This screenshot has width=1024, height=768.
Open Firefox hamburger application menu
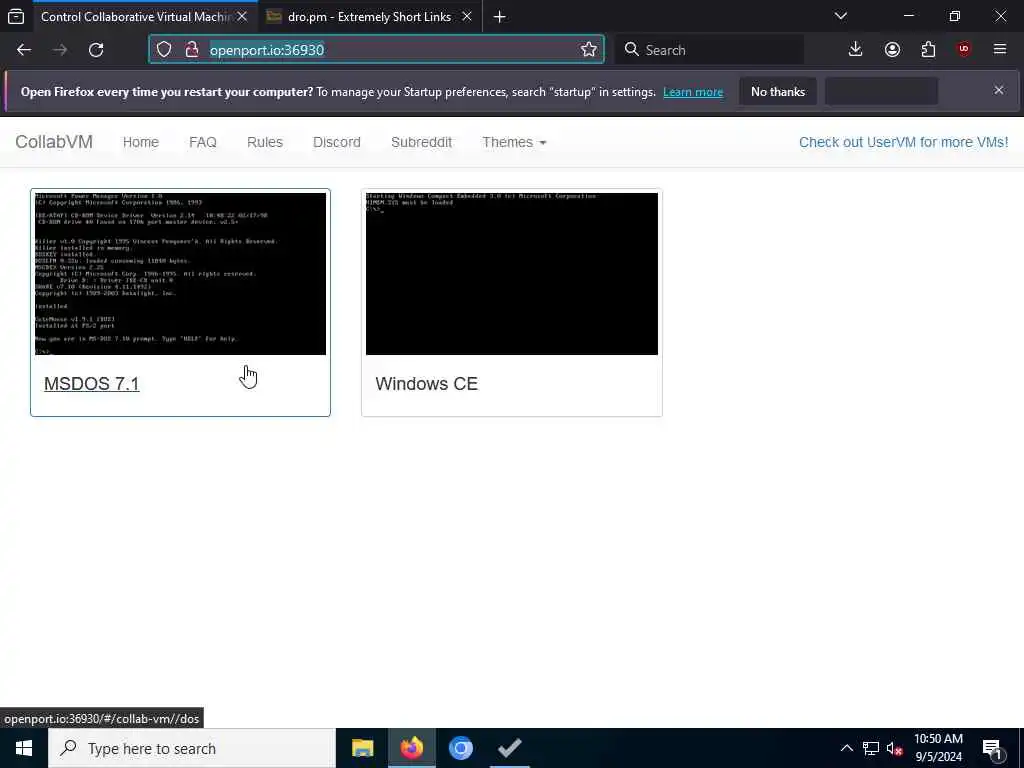tap(1000, 50)
